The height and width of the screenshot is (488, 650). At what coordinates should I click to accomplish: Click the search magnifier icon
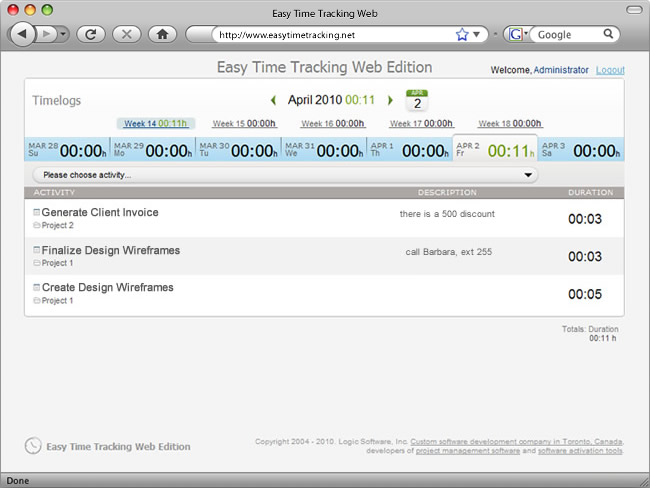(608, 34)
